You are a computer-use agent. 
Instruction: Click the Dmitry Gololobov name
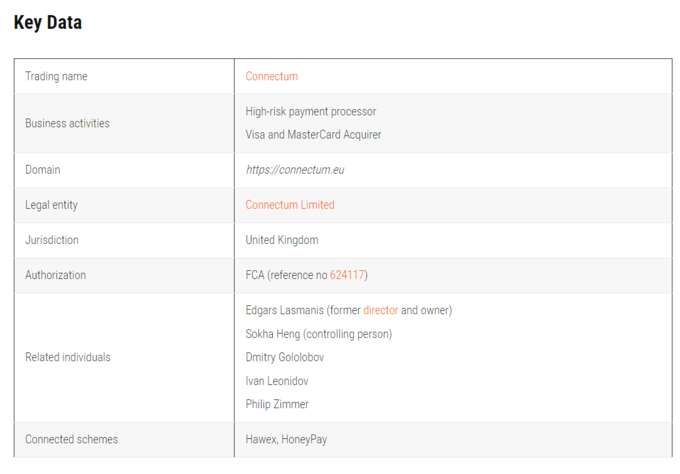284,357
